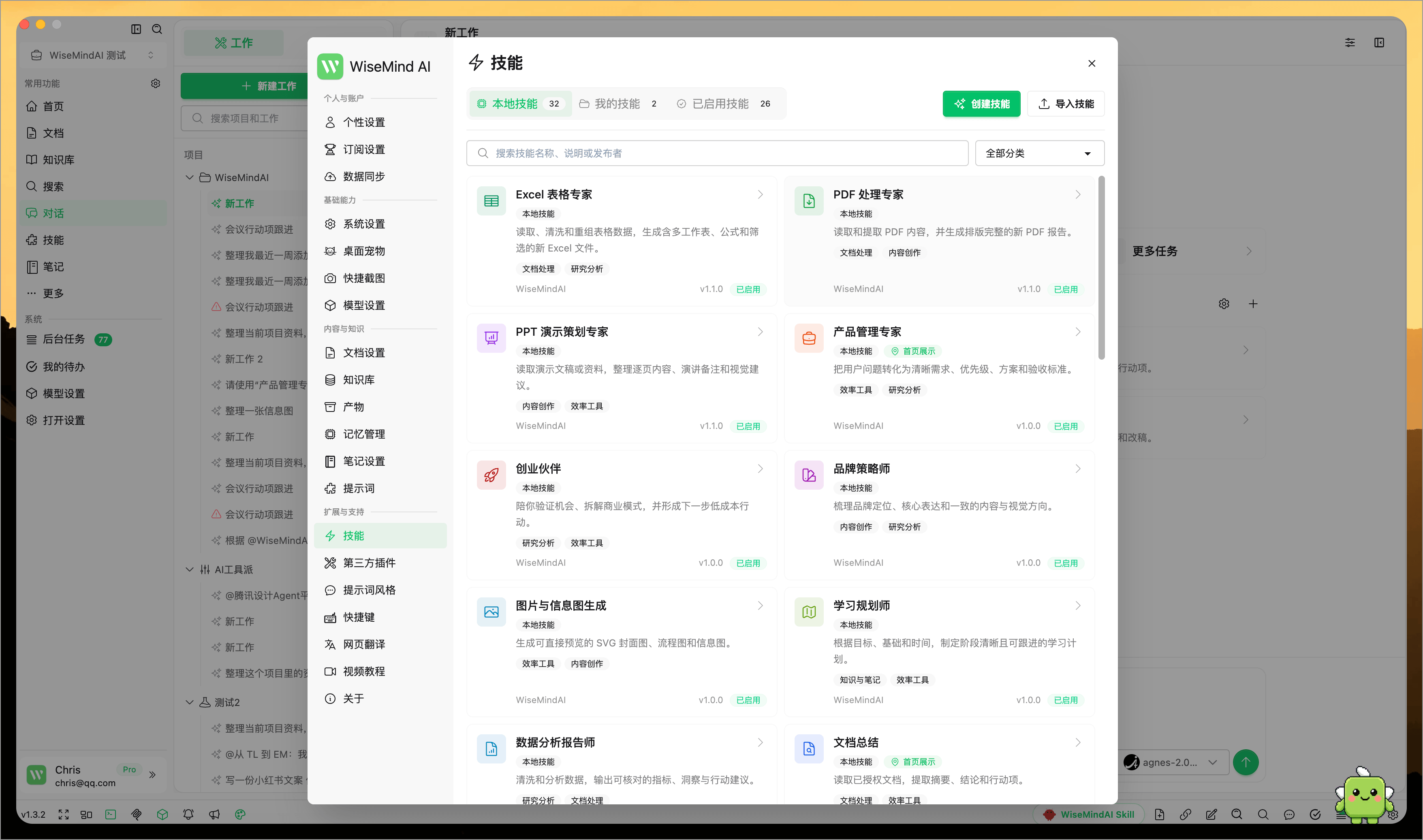Open 我的待办 in left sidebar
The width and height of the screenshot is (1423, 840).
tap(92, 367)
